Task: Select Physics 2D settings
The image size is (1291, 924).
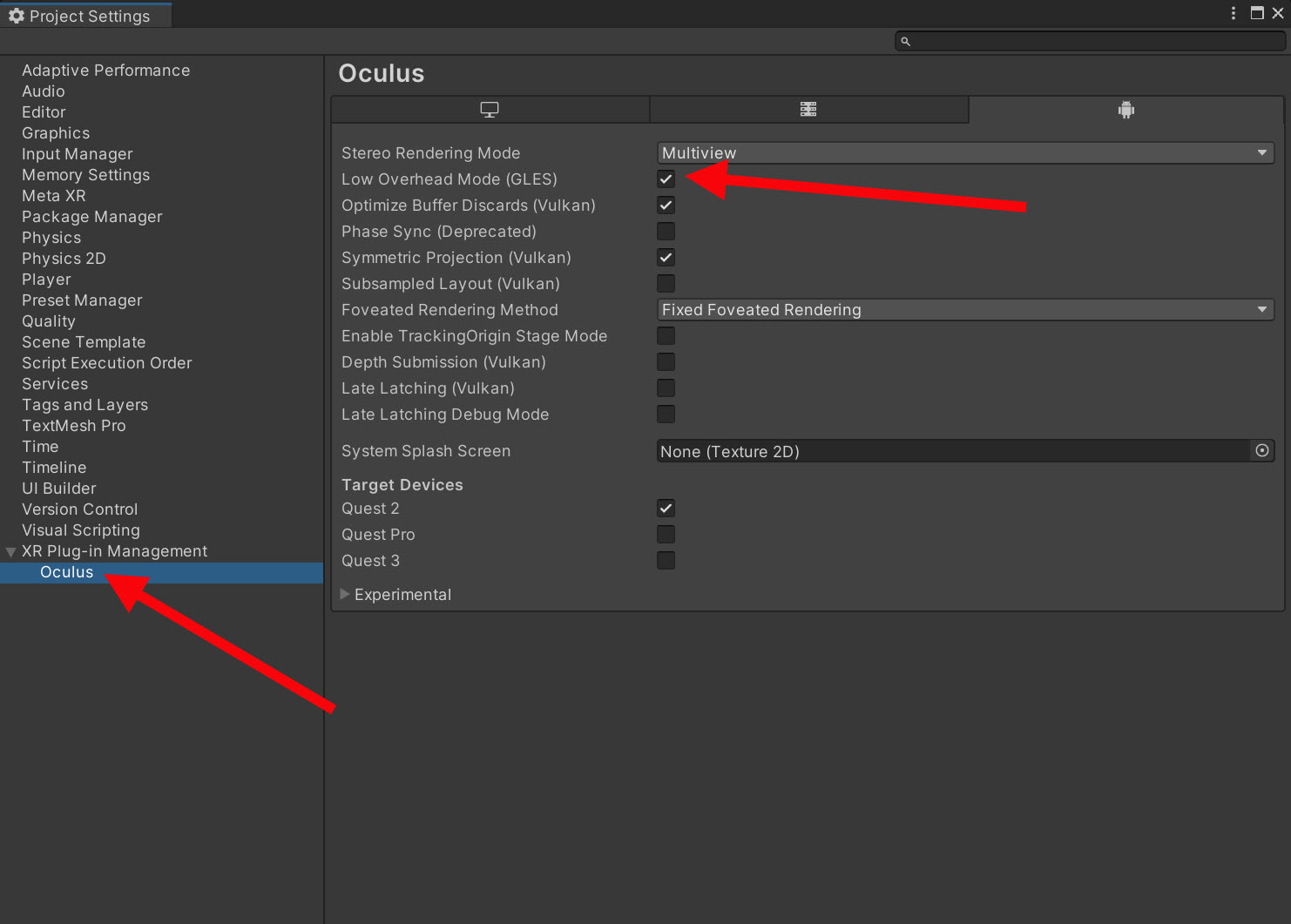Action: coord(64,259)
